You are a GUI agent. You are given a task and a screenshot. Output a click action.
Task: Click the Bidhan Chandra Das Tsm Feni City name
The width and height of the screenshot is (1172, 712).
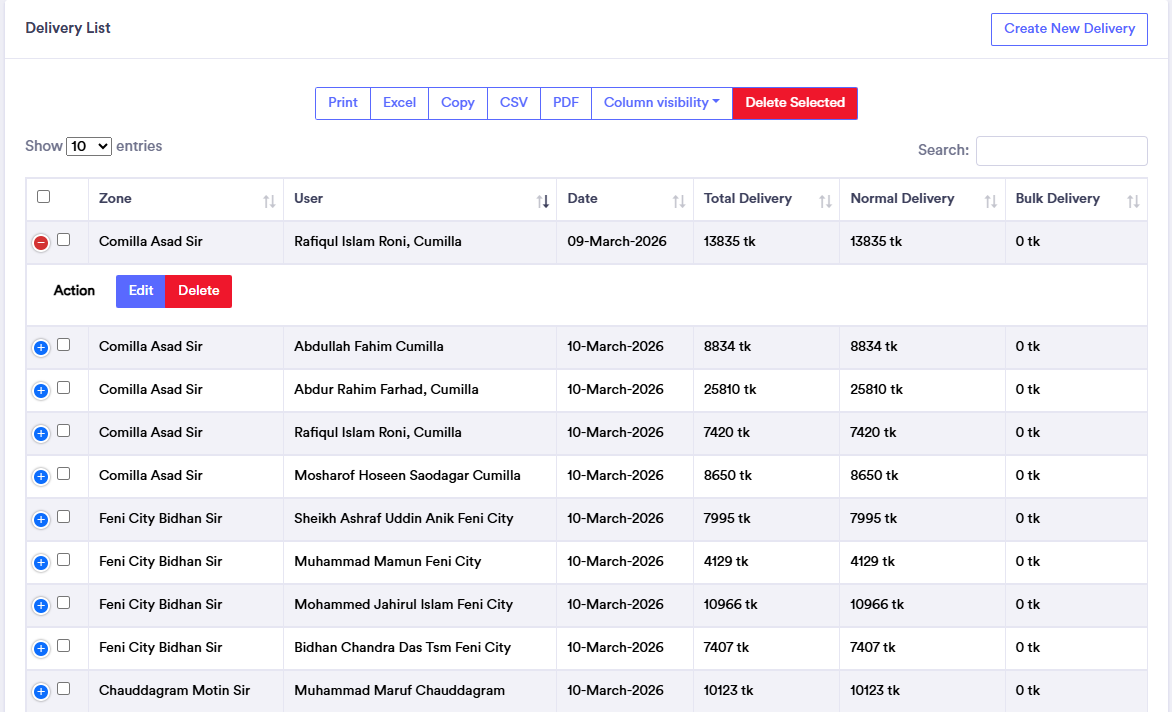tap(402, 648)
